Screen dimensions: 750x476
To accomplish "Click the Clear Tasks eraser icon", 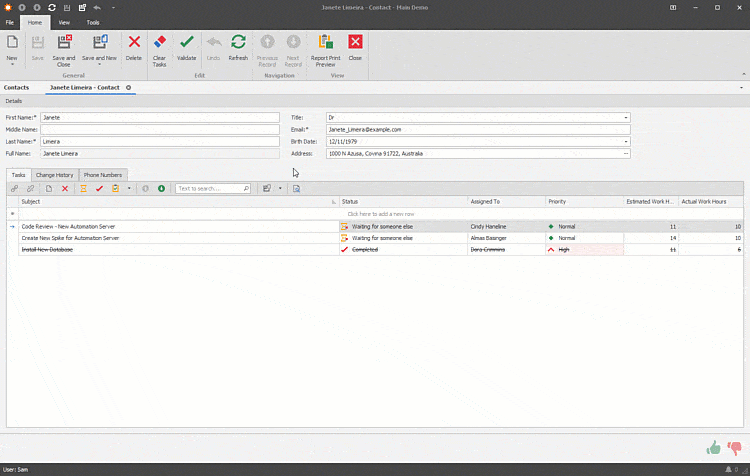I will (160, 42).
